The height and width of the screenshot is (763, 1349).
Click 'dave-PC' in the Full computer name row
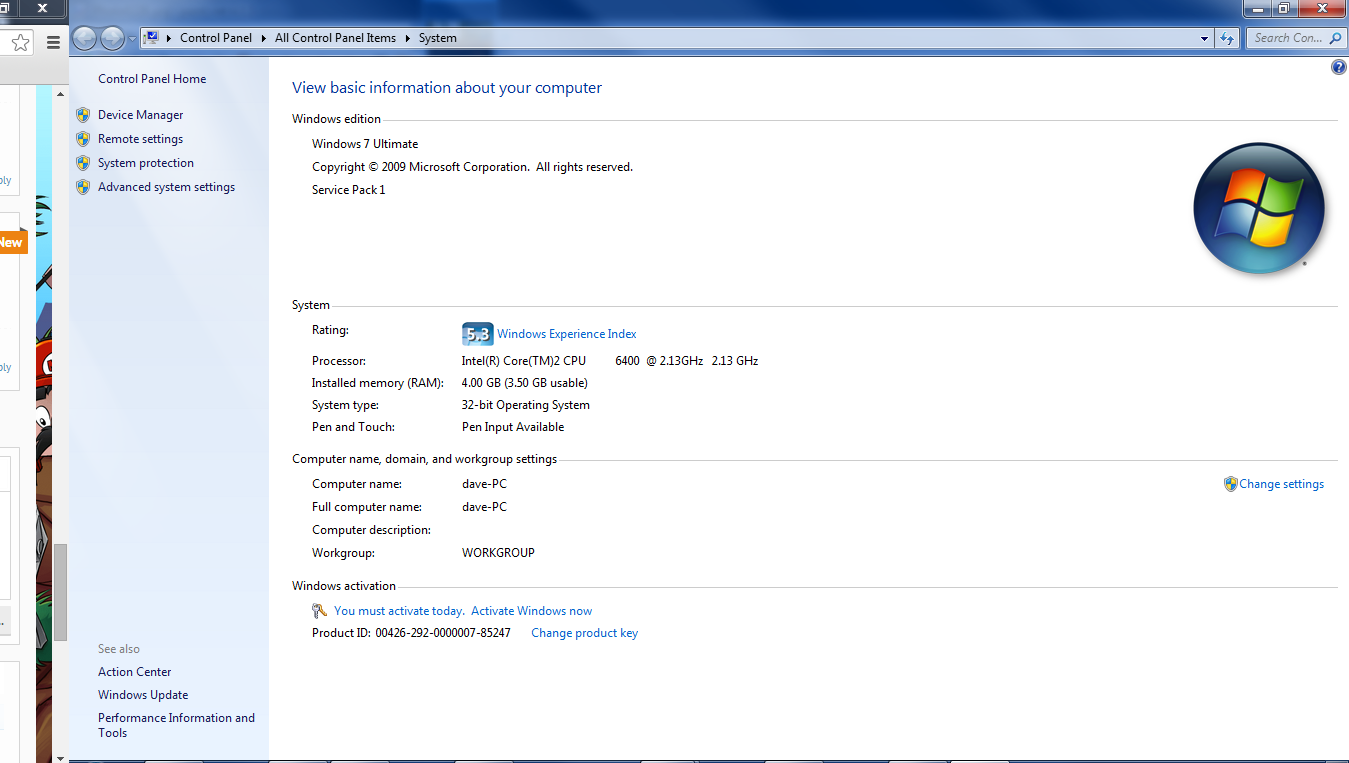(484, 507)
